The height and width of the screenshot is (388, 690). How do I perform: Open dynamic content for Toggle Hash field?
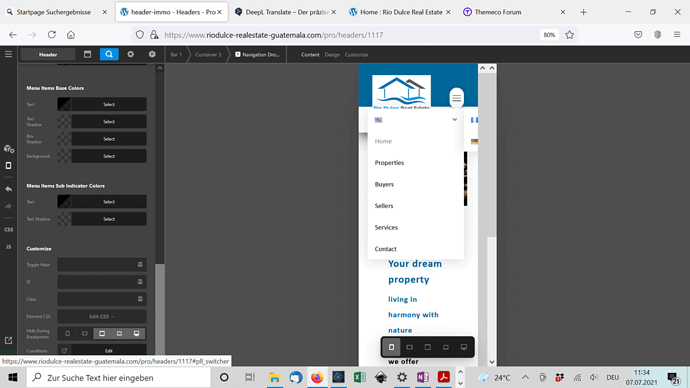pos(140,264)
